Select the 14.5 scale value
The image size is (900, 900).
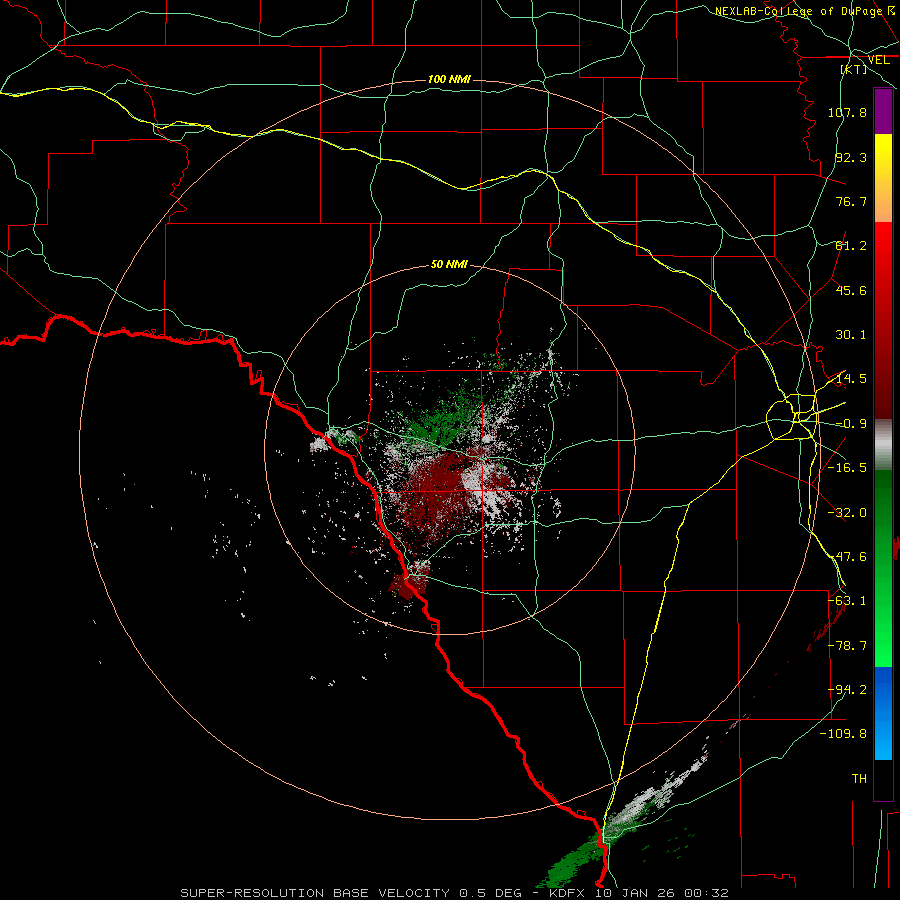(x=851, y=379)
